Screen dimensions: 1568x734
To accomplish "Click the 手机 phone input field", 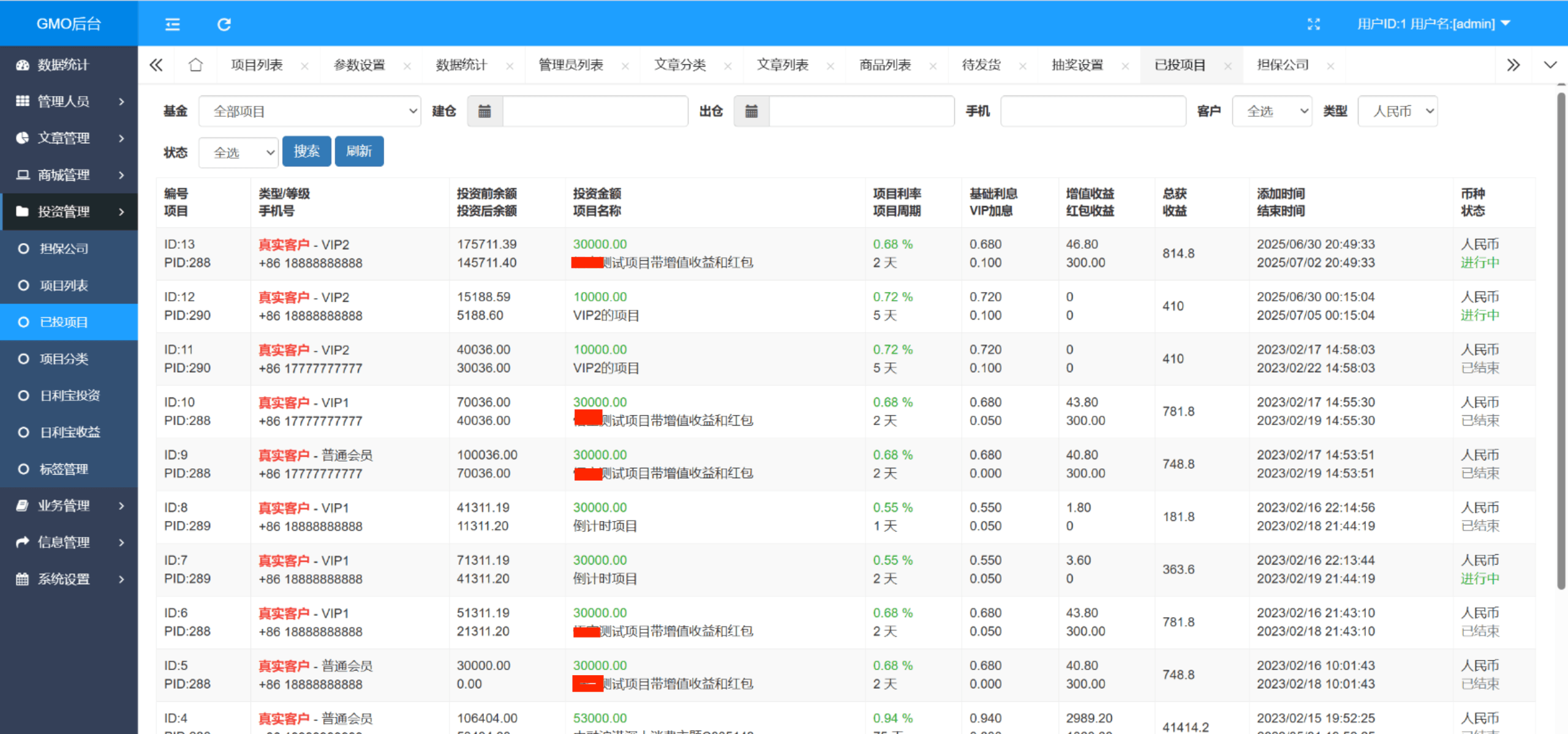I will click(1093, 111).
